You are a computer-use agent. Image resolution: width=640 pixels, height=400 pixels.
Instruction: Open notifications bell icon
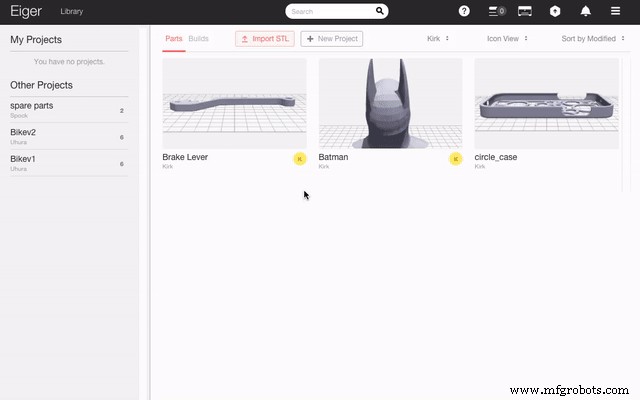click(x=586, y=11)
